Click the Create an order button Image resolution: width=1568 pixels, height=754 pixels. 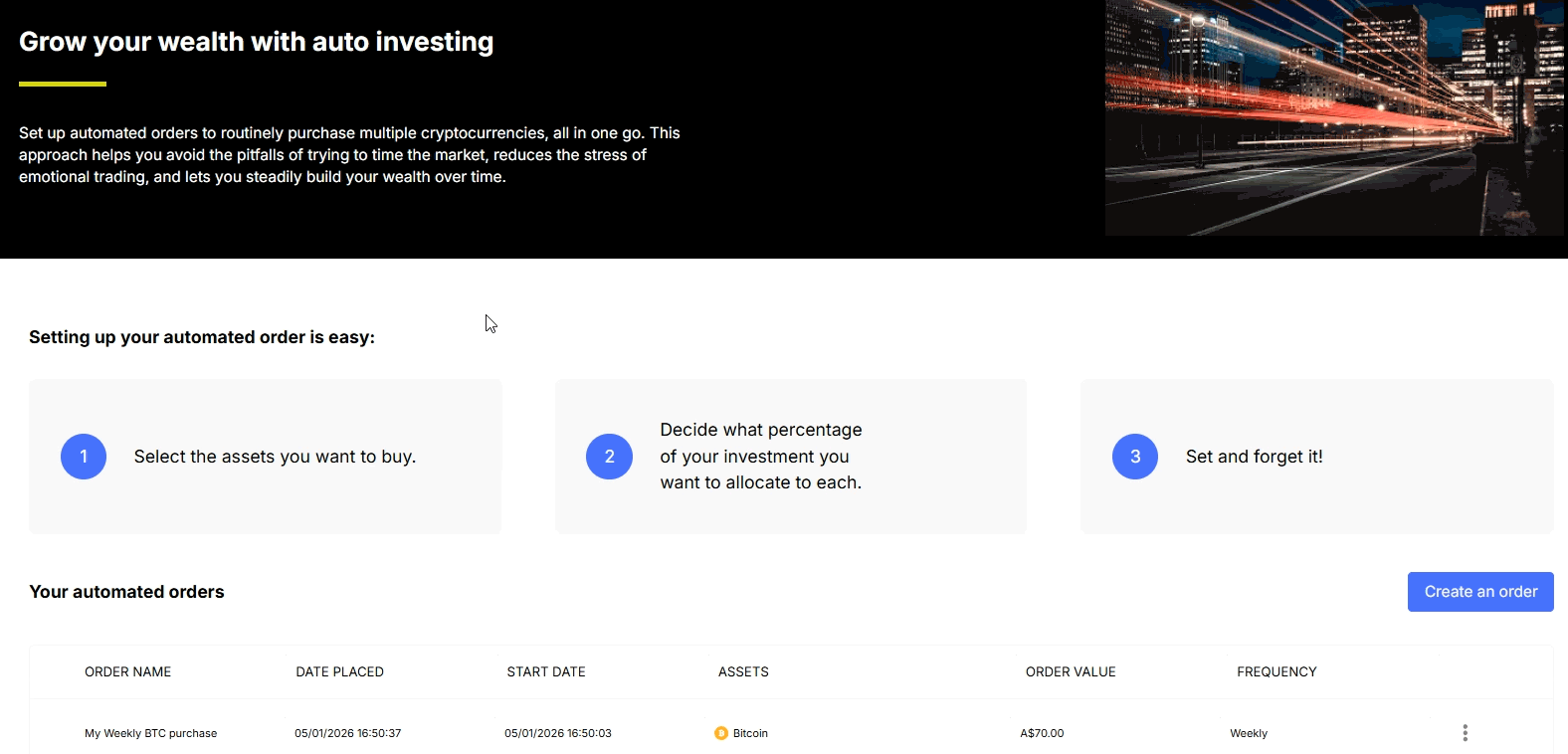coord(1479,591)
